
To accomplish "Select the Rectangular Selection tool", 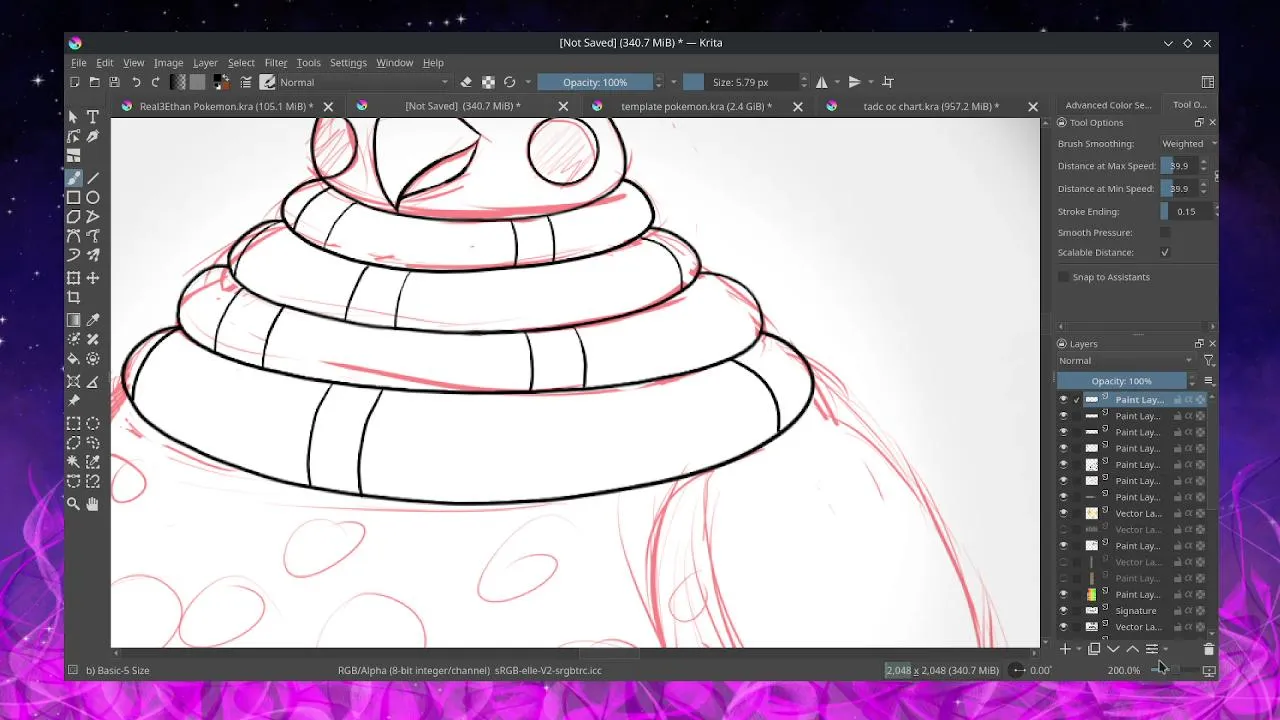I will click(73, 423).
